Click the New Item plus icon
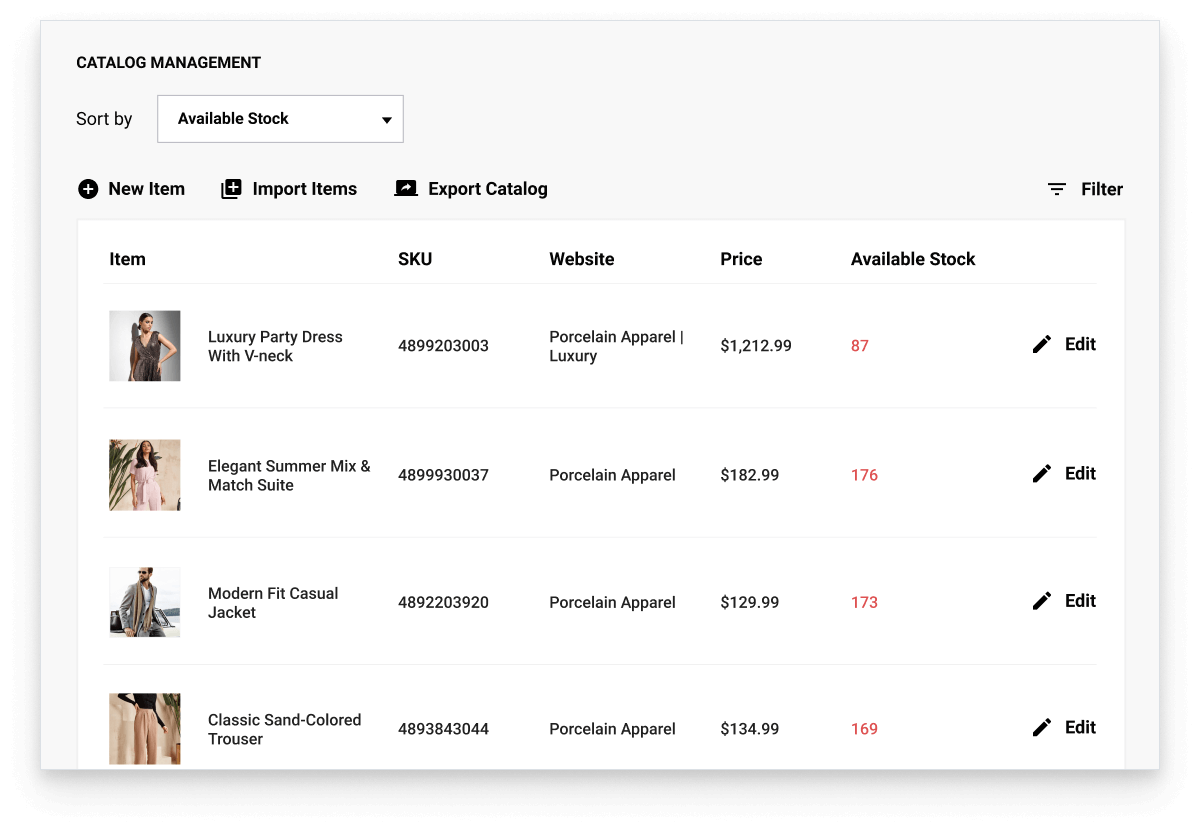The width and height of the screenshot is (1200, 830). click(x=88, y=189)
